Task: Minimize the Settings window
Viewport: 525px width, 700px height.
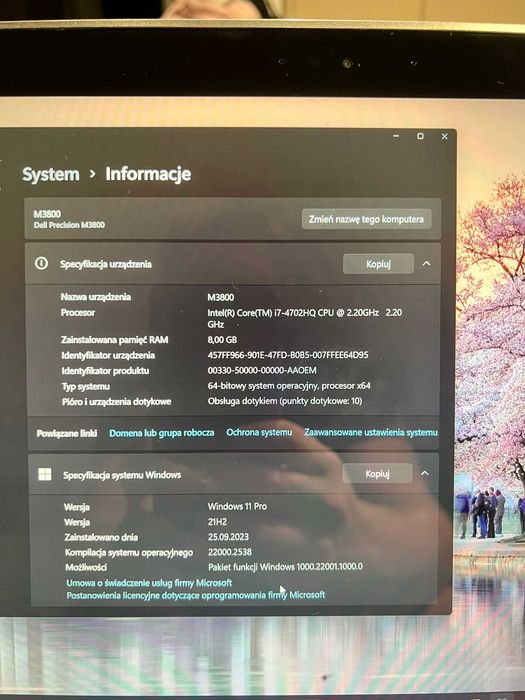Action: (396, 136)
